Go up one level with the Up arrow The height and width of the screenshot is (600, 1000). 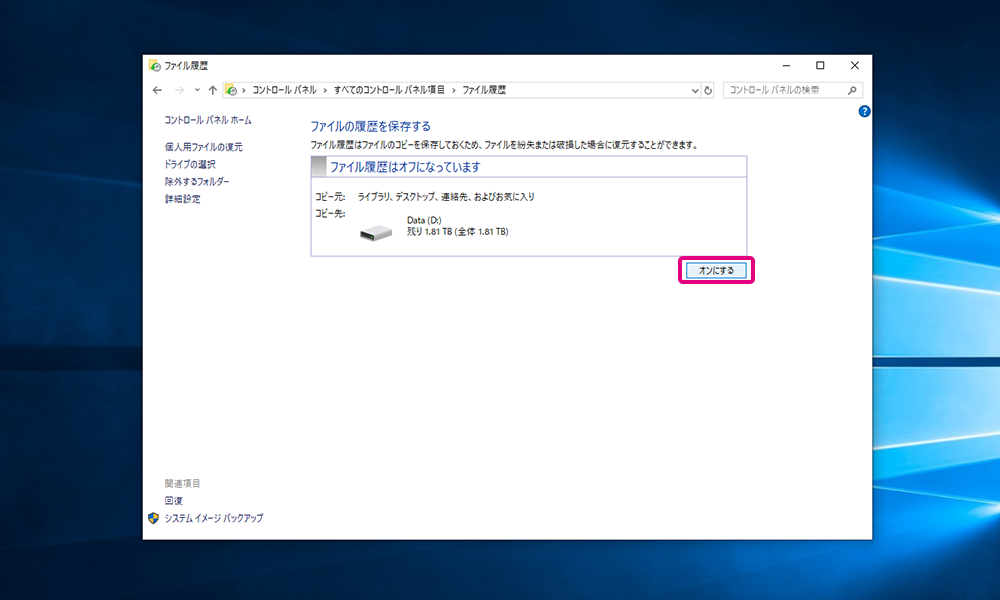212,90
